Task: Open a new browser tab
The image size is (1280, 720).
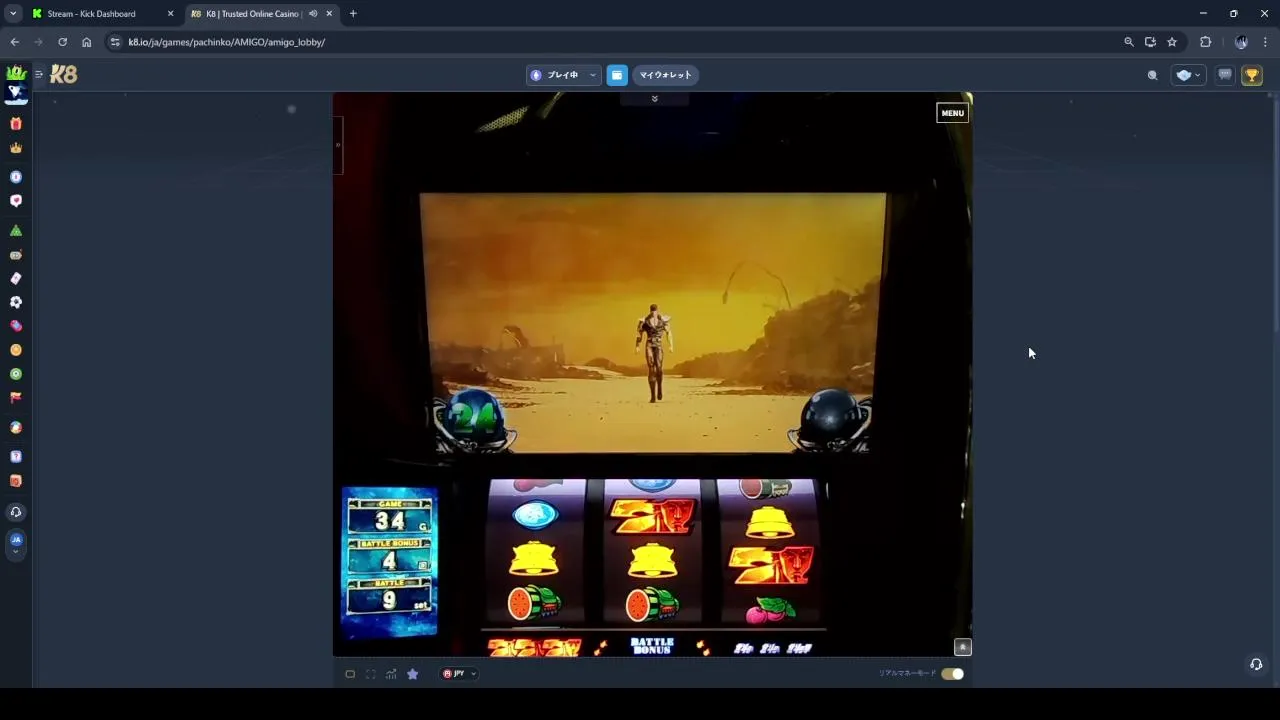Action: tap(353, 14)
